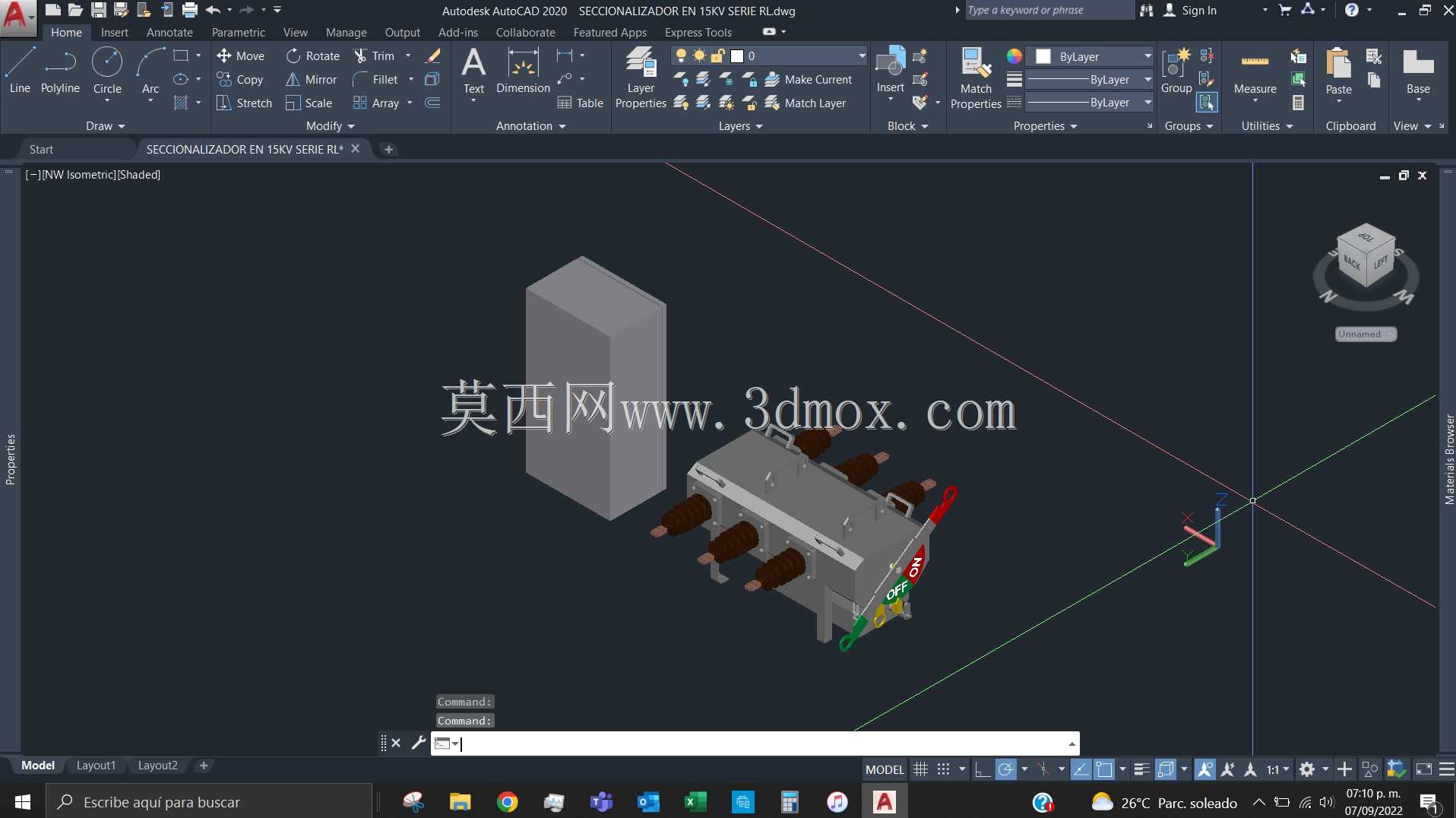Image resolution: width=1456 pixels, height=818 pixels.
Task: Open the annotation scale 1:1 dropdown
Action: click(x=1277, y=769)
